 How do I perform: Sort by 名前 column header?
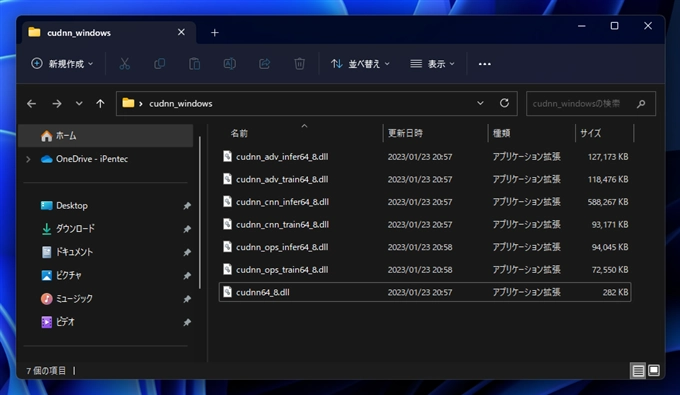(x=239, y=134)
